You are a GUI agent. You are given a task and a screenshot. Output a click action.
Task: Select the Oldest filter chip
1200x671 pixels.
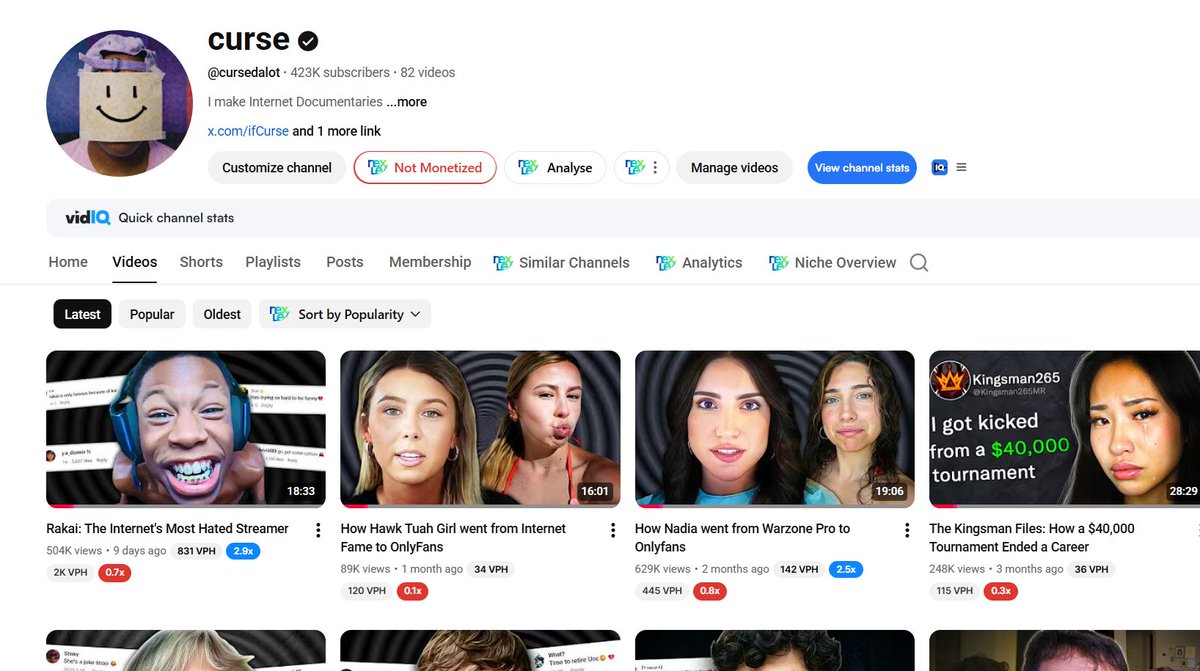point(222,314)
